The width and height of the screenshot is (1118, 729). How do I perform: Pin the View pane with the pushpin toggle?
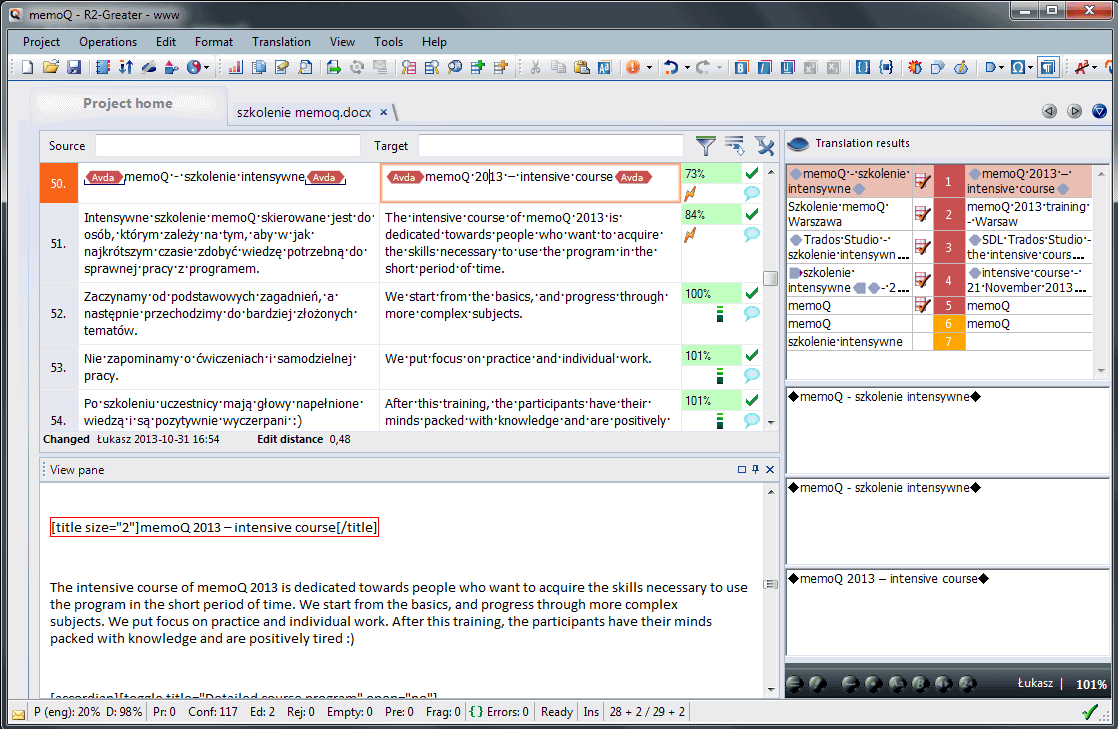point(755,469)
